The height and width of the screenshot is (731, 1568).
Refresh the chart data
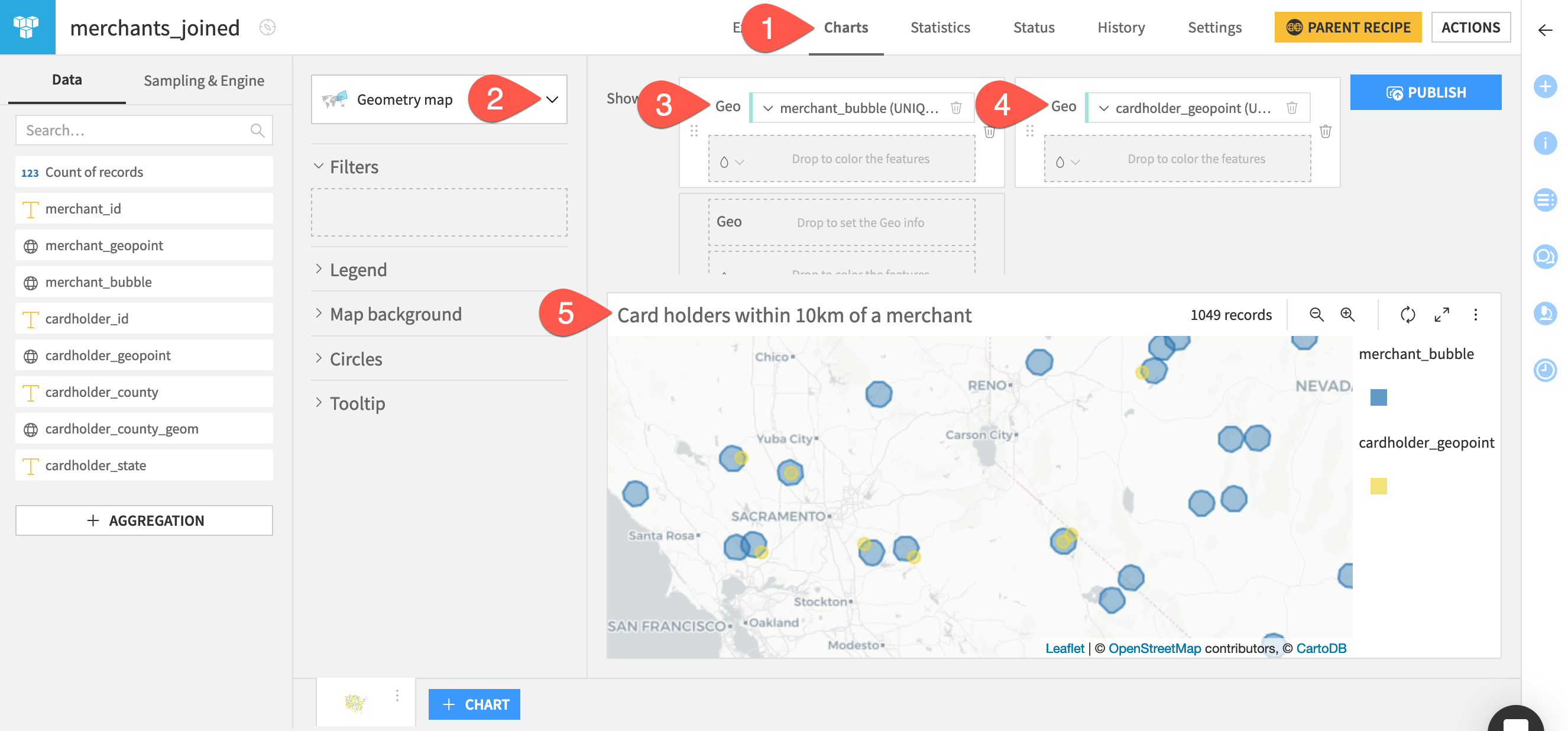(x=1407, y=315)
